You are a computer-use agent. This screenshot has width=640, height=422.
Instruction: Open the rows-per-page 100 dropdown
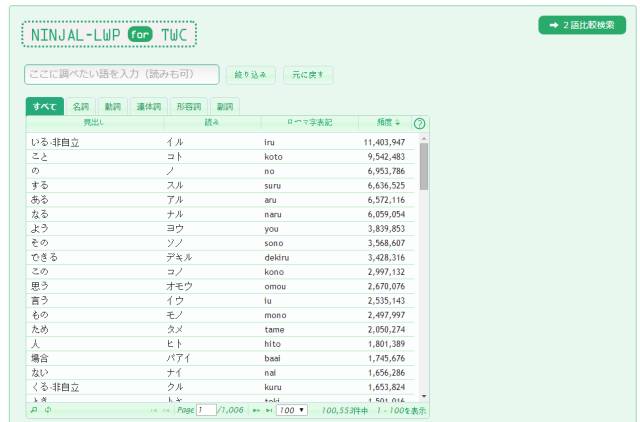pos(292,410)
